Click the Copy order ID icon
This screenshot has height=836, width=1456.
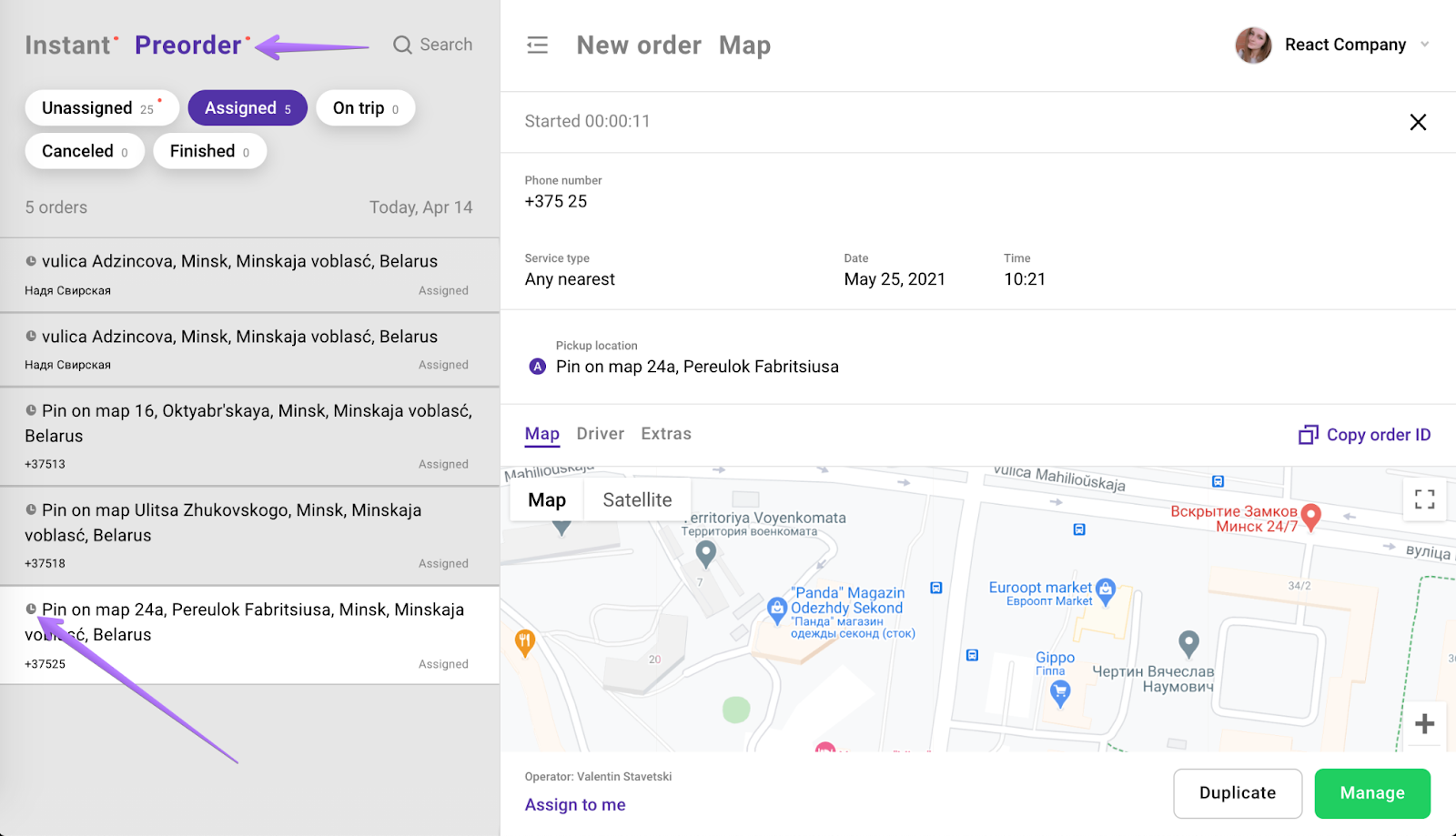click(x=1308, y=435)
